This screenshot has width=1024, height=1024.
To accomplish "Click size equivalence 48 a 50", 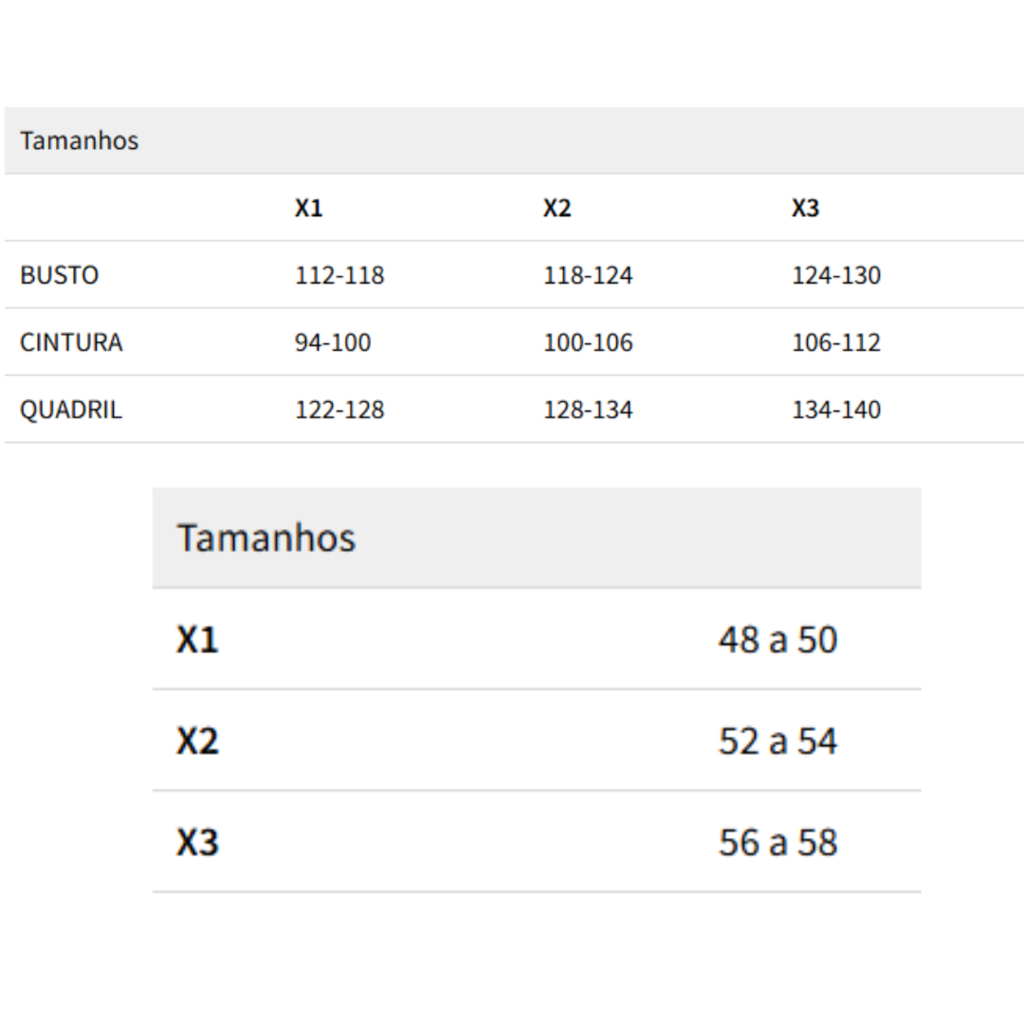I will point(778,639).
